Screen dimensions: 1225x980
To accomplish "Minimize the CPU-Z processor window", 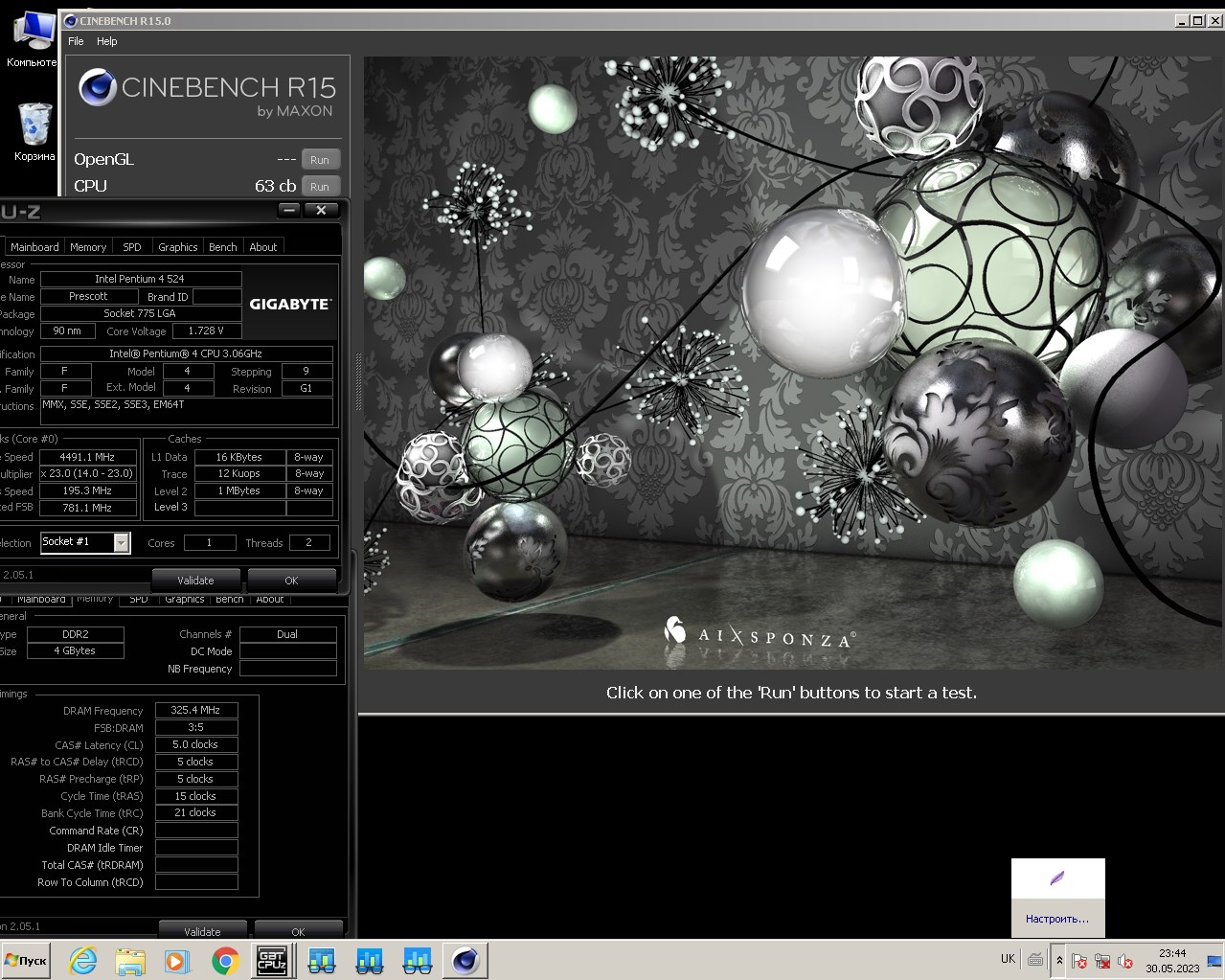I will pyautogui.click(x=290, y=210).
